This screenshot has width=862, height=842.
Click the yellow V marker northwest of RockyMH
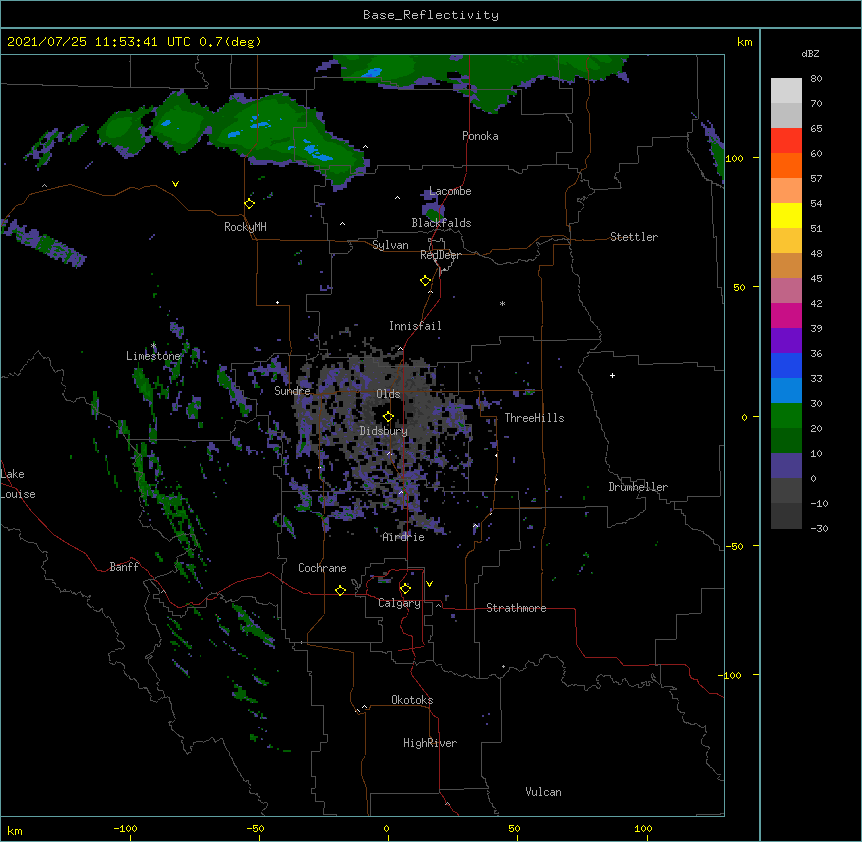click(175, 184)
